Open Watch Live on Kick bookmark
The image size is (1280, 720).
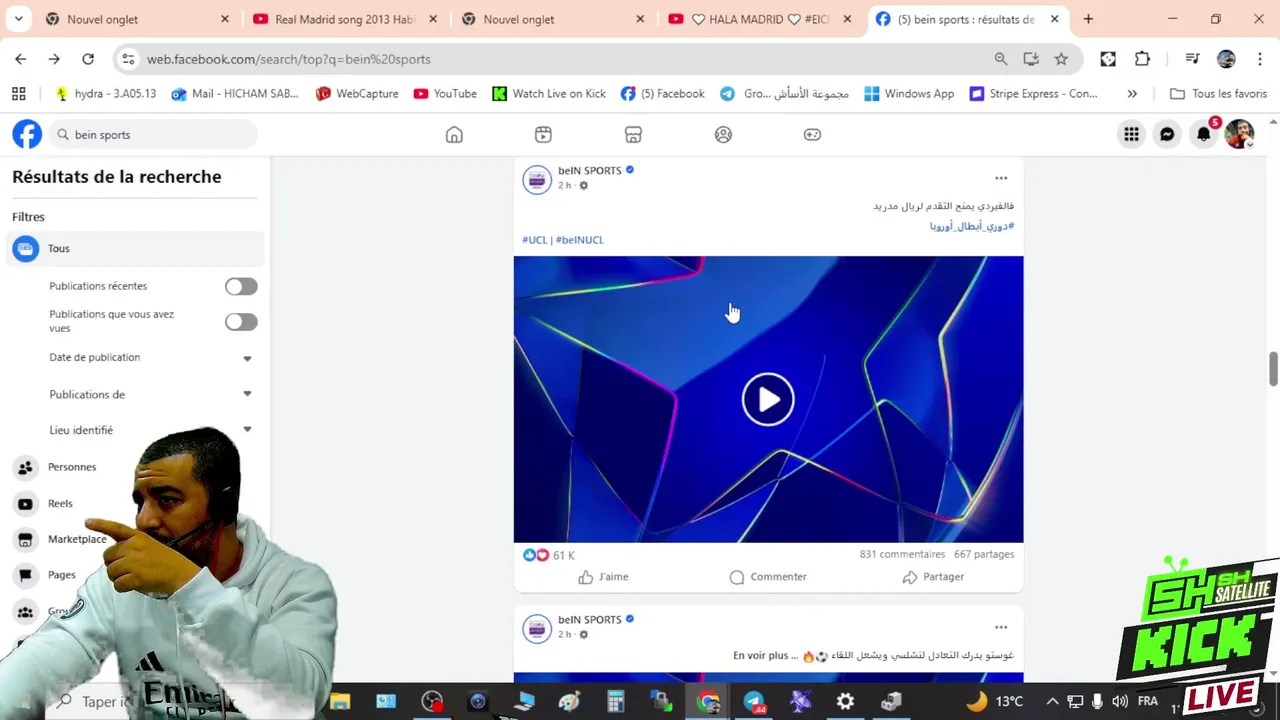[x=549, y=93]
